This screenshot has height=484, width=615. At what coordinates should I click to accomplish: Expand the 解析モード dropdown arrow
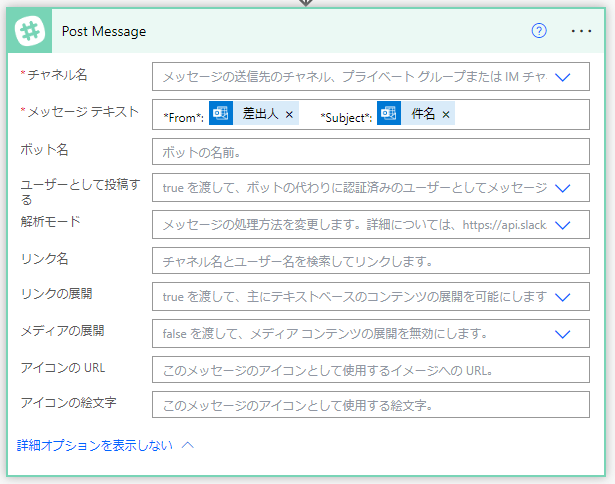[x=562, y=225]
